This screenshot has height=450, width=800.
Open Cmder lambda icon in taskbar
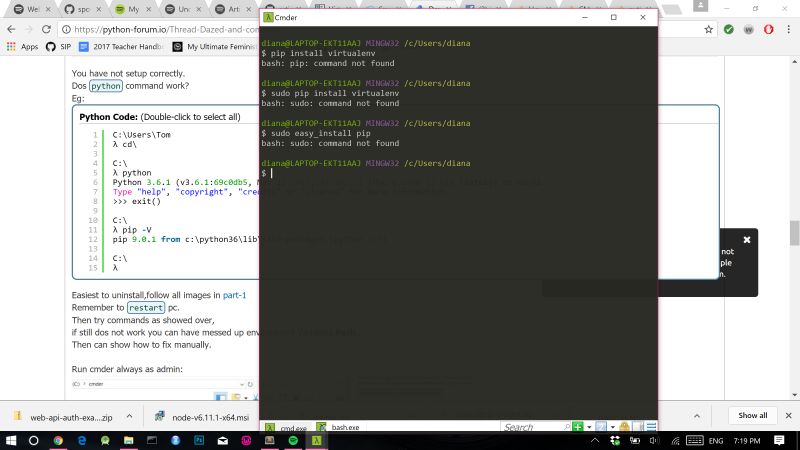tap(317, 440)
